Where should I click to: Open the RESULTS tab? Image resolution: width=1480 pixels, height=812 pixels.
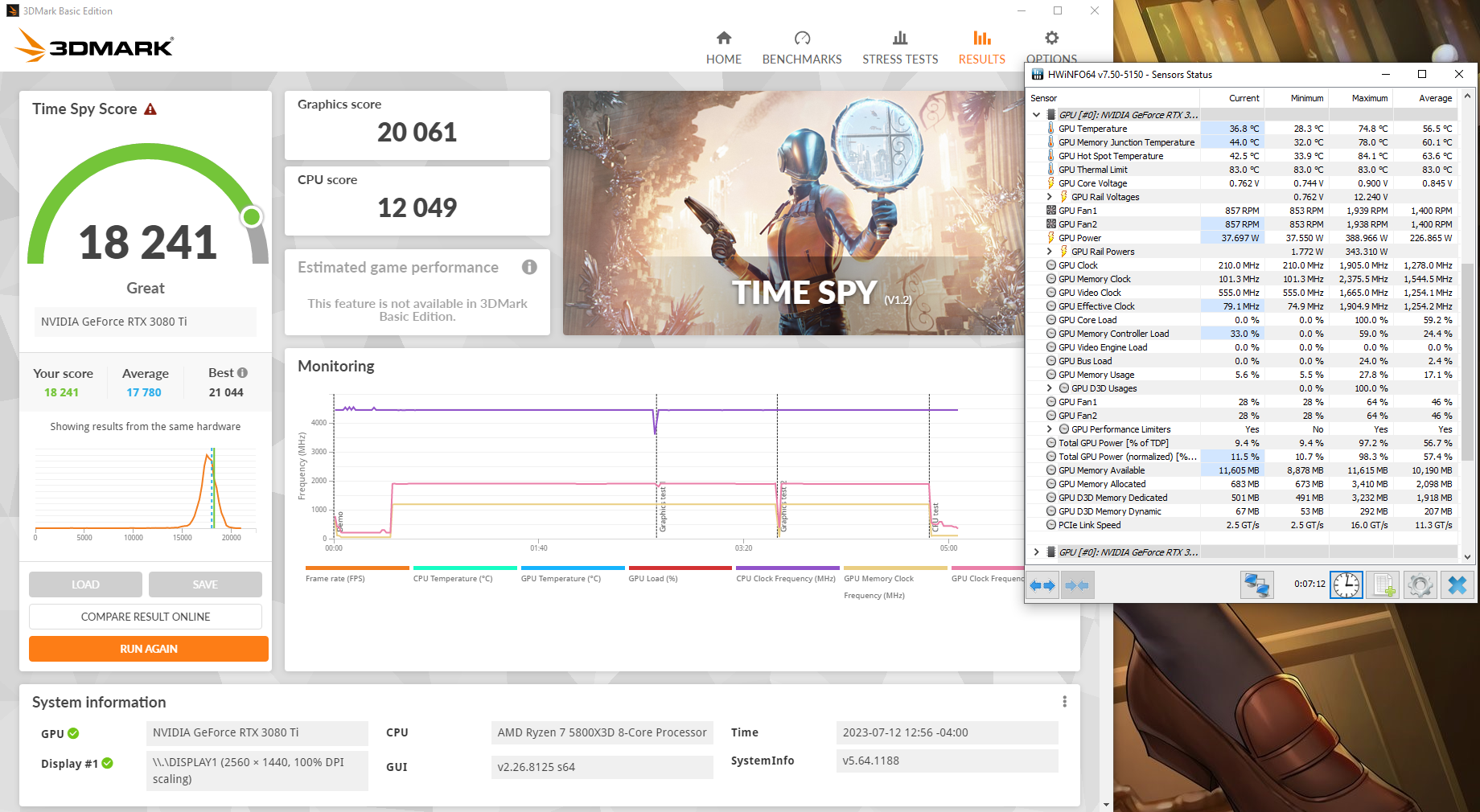(982, 59)
